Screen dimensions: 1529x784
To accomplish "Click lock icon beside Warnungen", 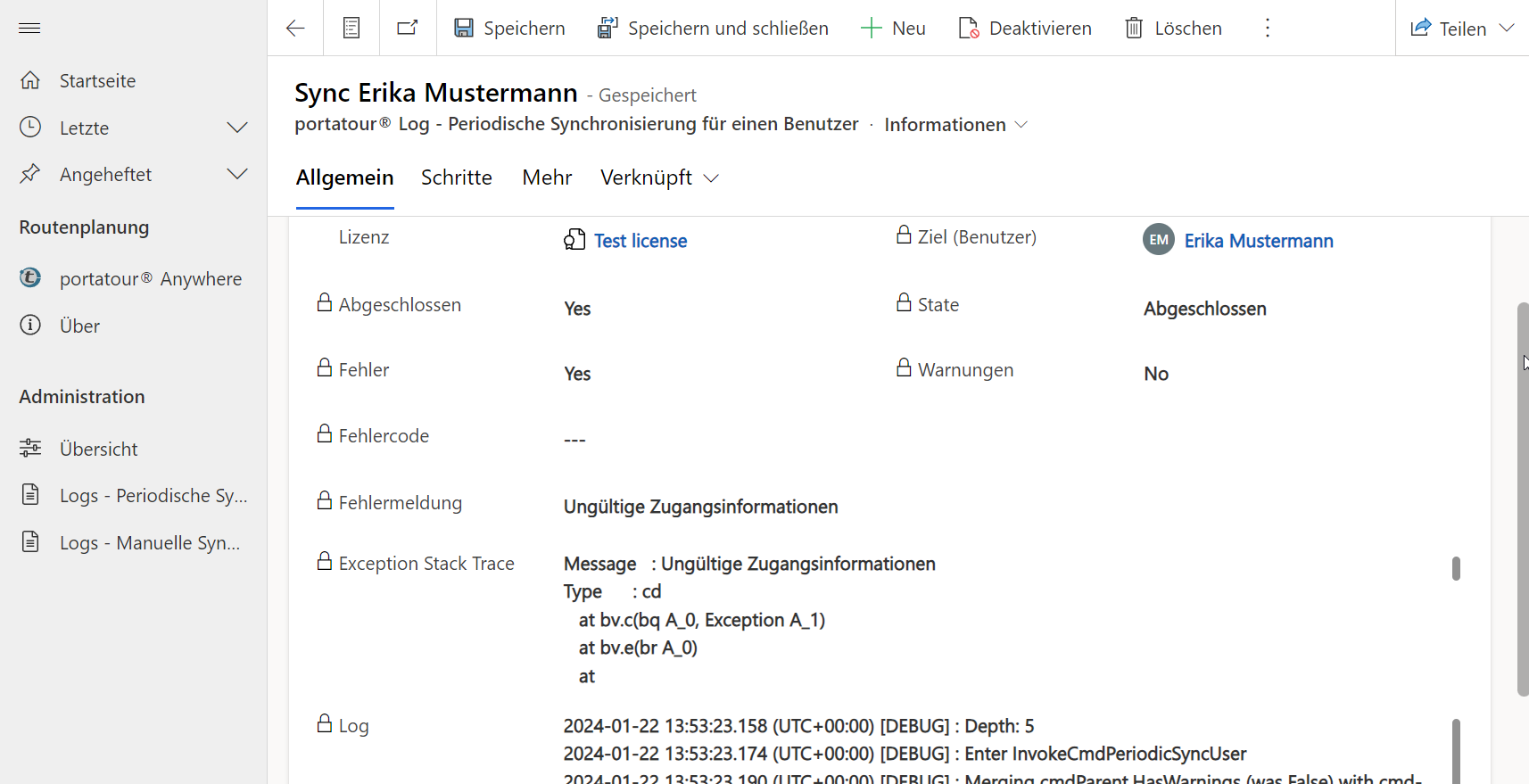I will (904, 367).
